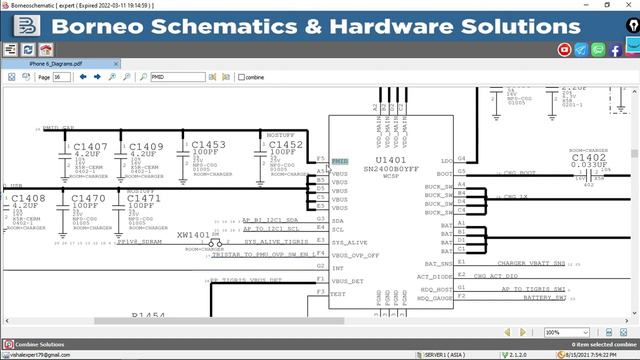The width and height of the screenshot is (640, 360).
Task: Open the Telegram link icon
Action: point(581,50)
